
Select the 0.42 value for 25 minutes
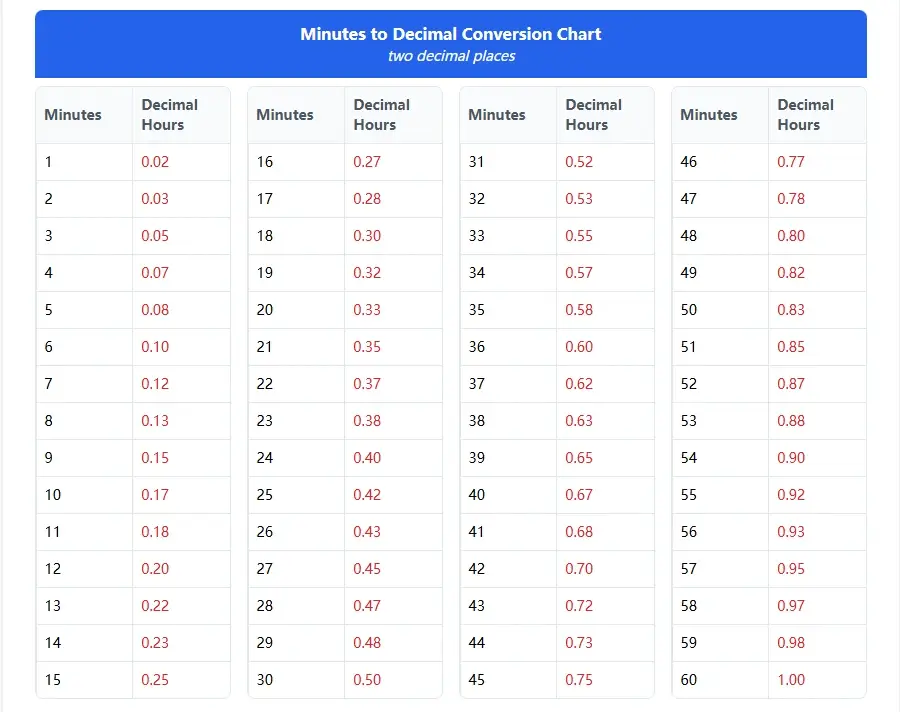pyautogui.click(x=367, y=495)
